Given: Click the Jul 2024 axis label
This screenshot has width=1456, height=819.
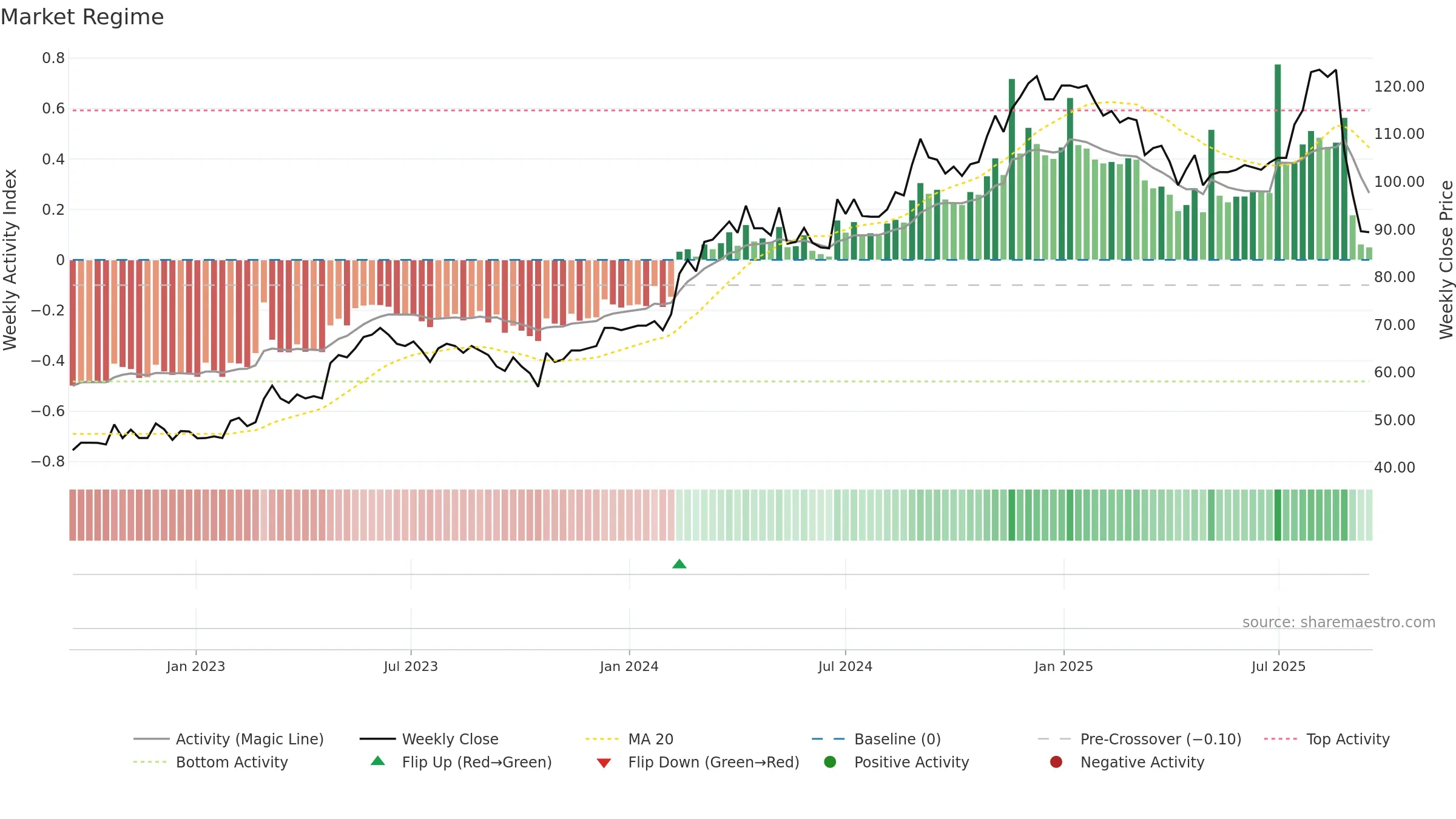Looking at the screenshot, I should coord(845,666).
